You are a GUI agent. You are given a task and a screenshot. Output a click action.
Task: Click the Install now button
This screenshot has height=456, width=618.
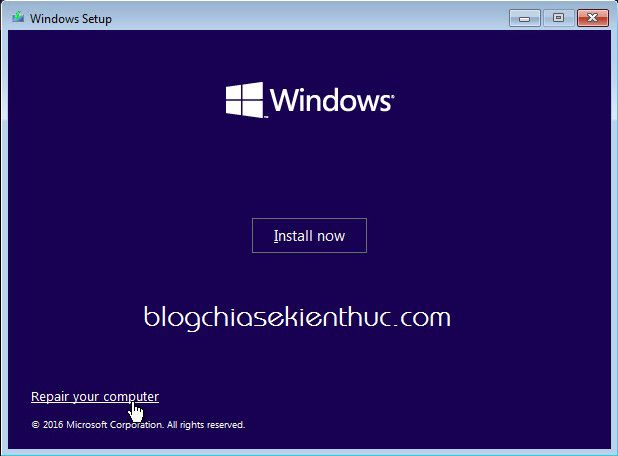point(309,235)
